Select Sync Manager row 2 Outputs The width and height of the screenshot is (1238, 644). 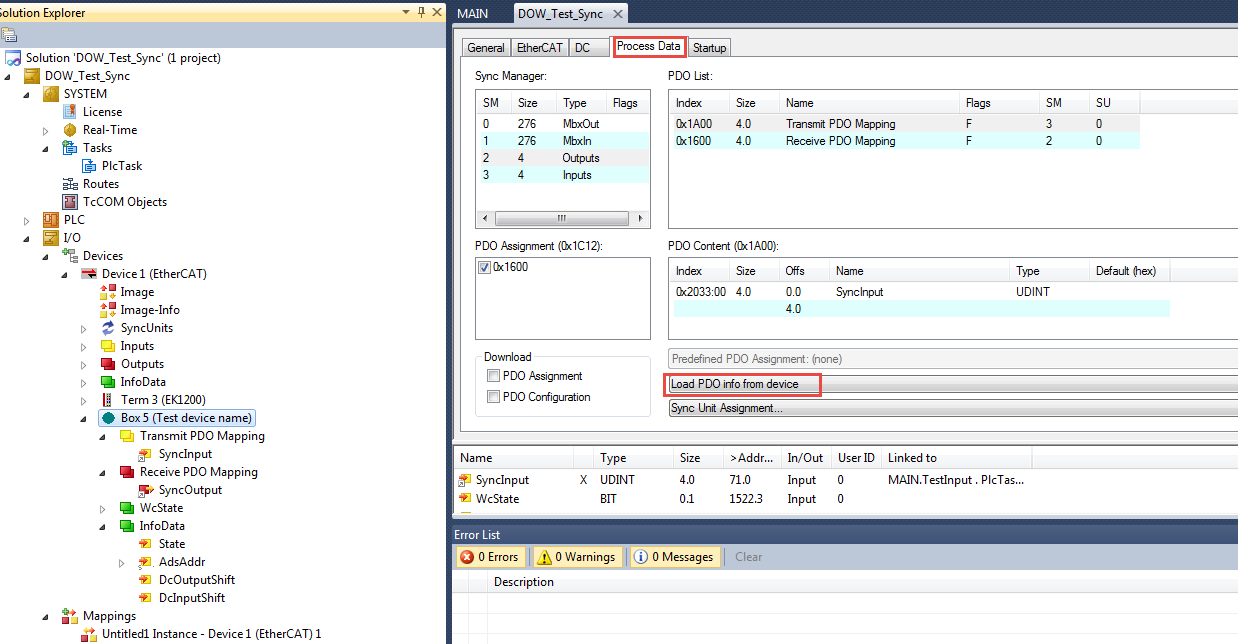point(562,158)
